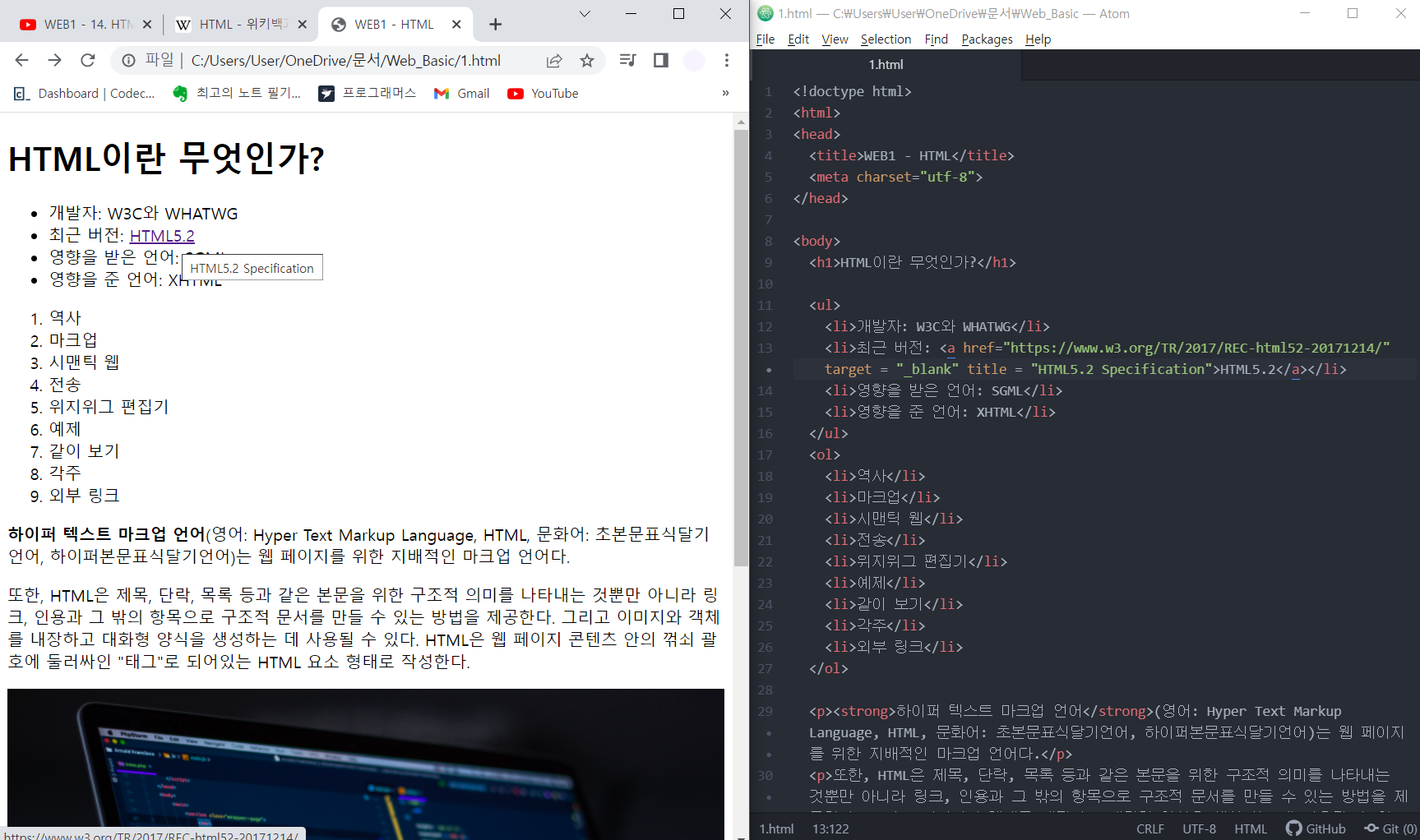
Task: Click cursor position 13:122 in status bar
Action: pos(830,828)
